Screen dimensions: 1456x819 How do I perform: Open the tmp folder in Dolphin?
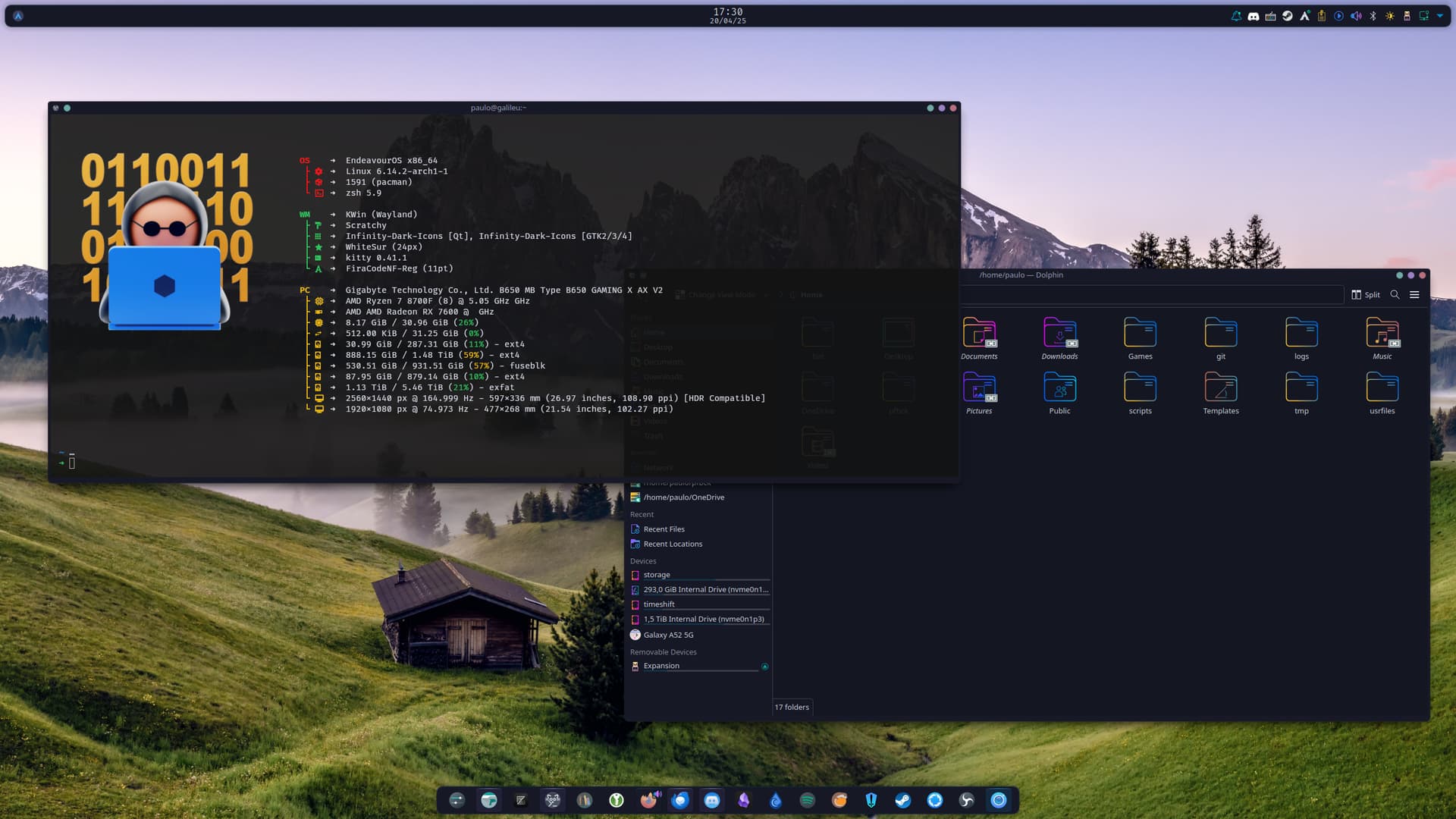point(1301,393)
